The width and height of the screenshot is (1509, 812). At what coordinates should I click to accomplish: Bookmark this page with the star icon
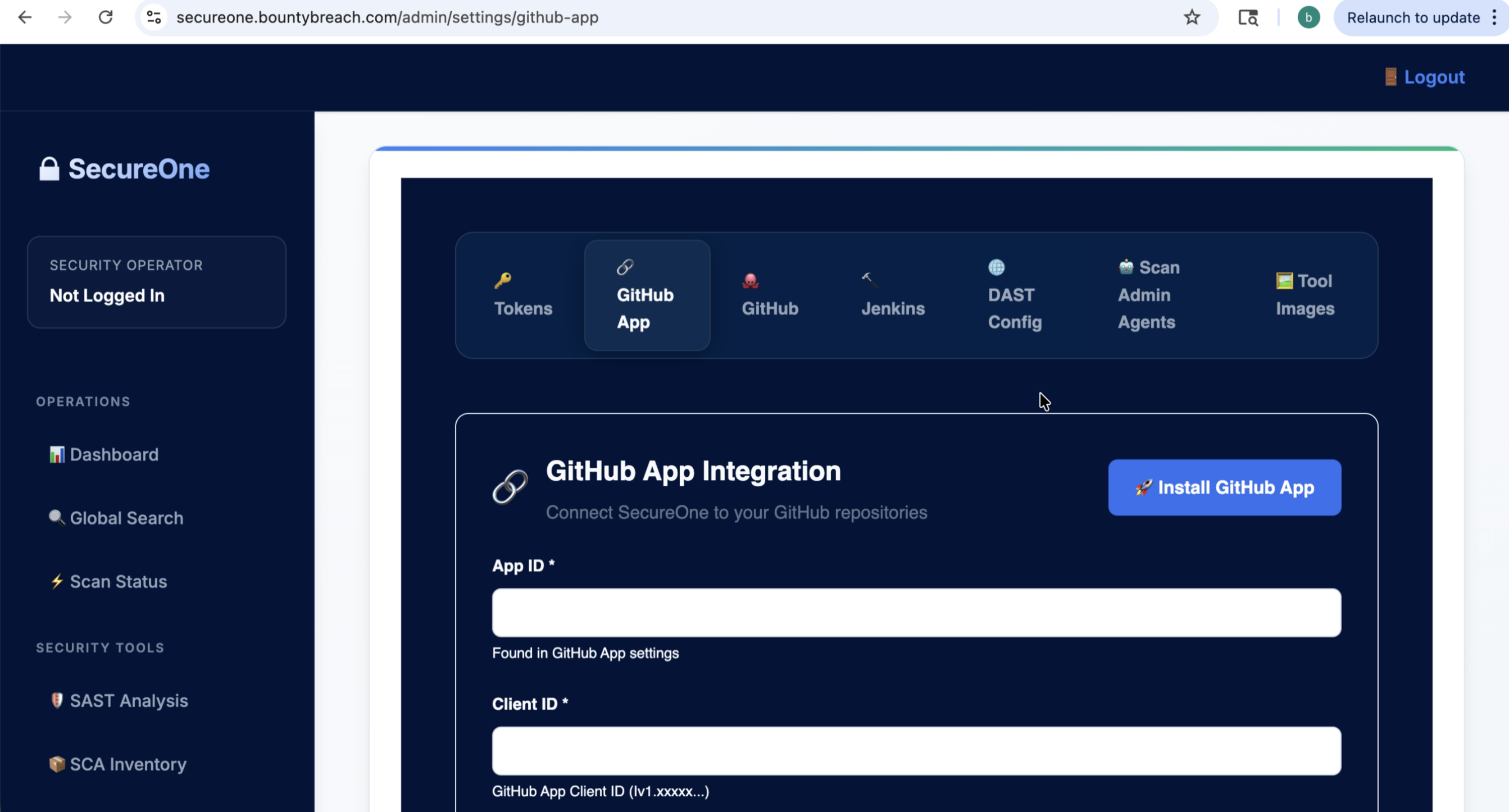click(1192, 17)
